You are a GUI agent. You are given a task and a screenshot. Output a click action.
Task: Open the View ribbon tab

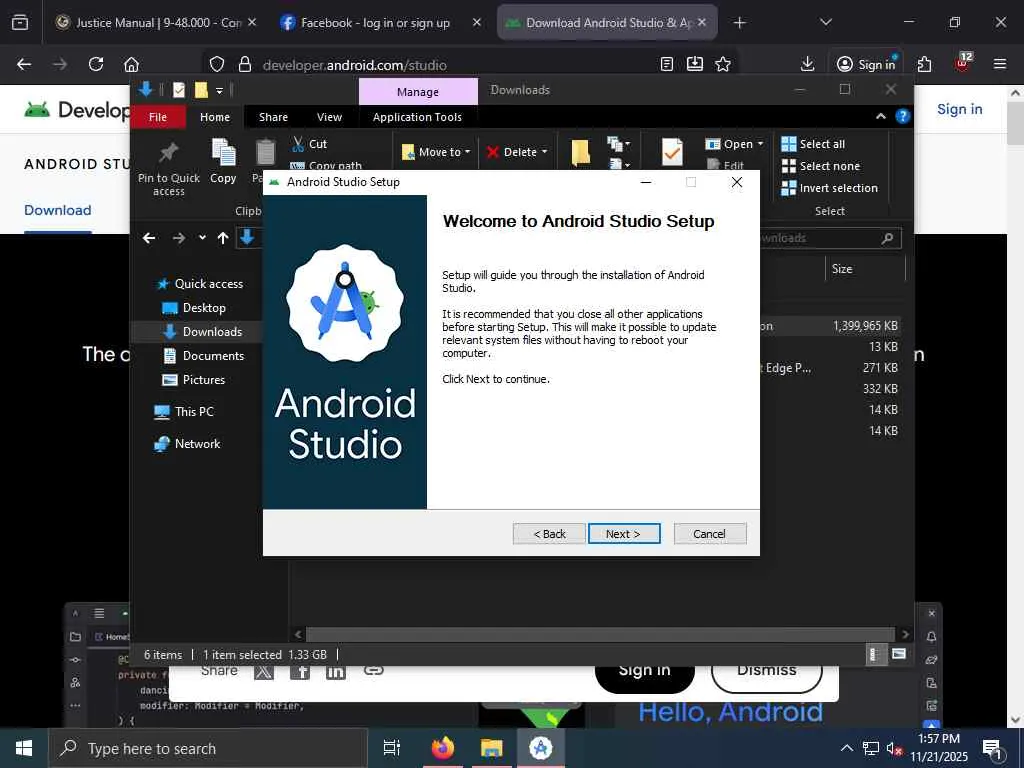click(x=329, y=117)
